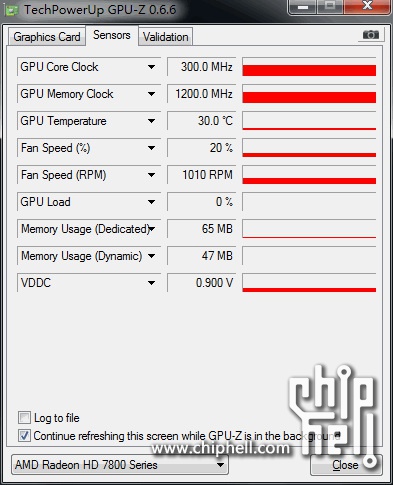
Task: Click the maximize window button
Action: coord(330,7)
